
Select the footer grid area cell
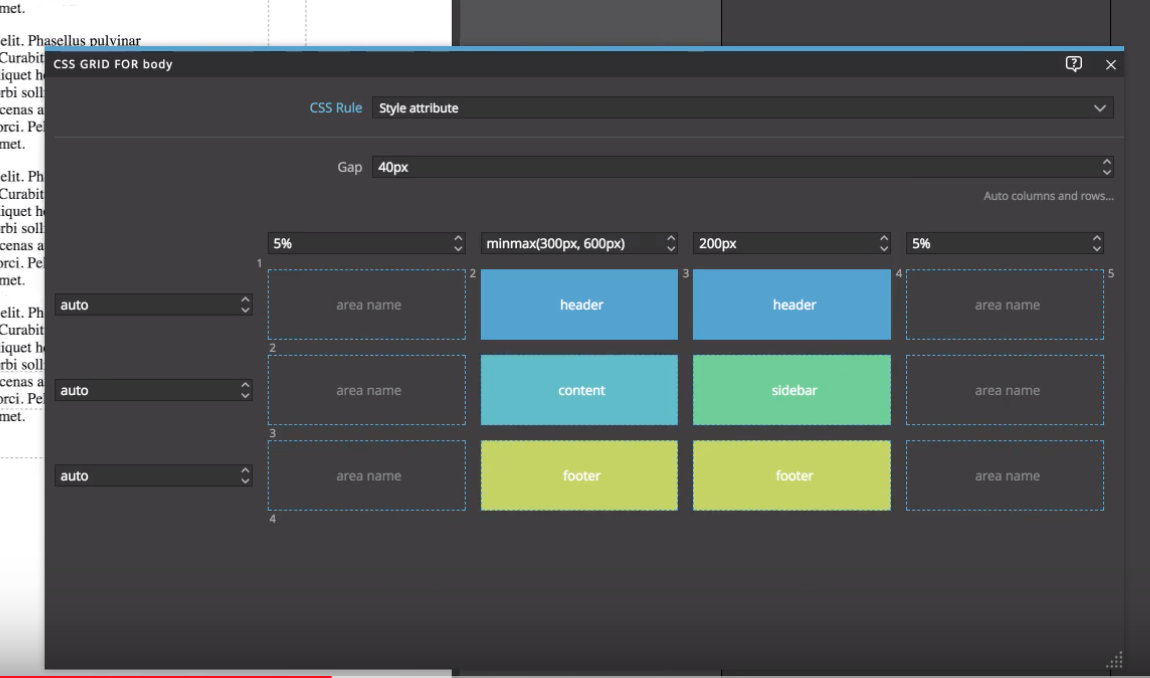[579, 476]
